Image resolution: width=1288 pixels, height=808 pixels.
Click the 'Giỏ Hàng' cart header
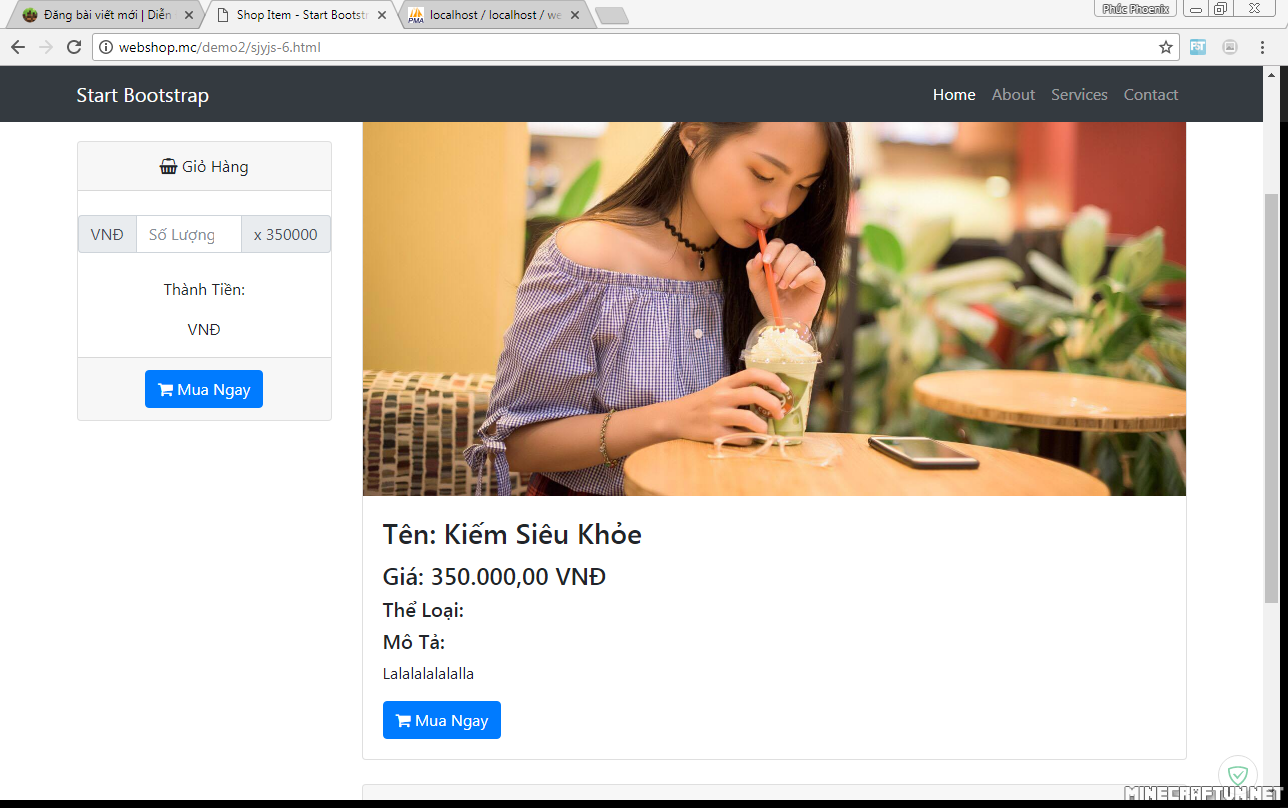pos(204,166)
